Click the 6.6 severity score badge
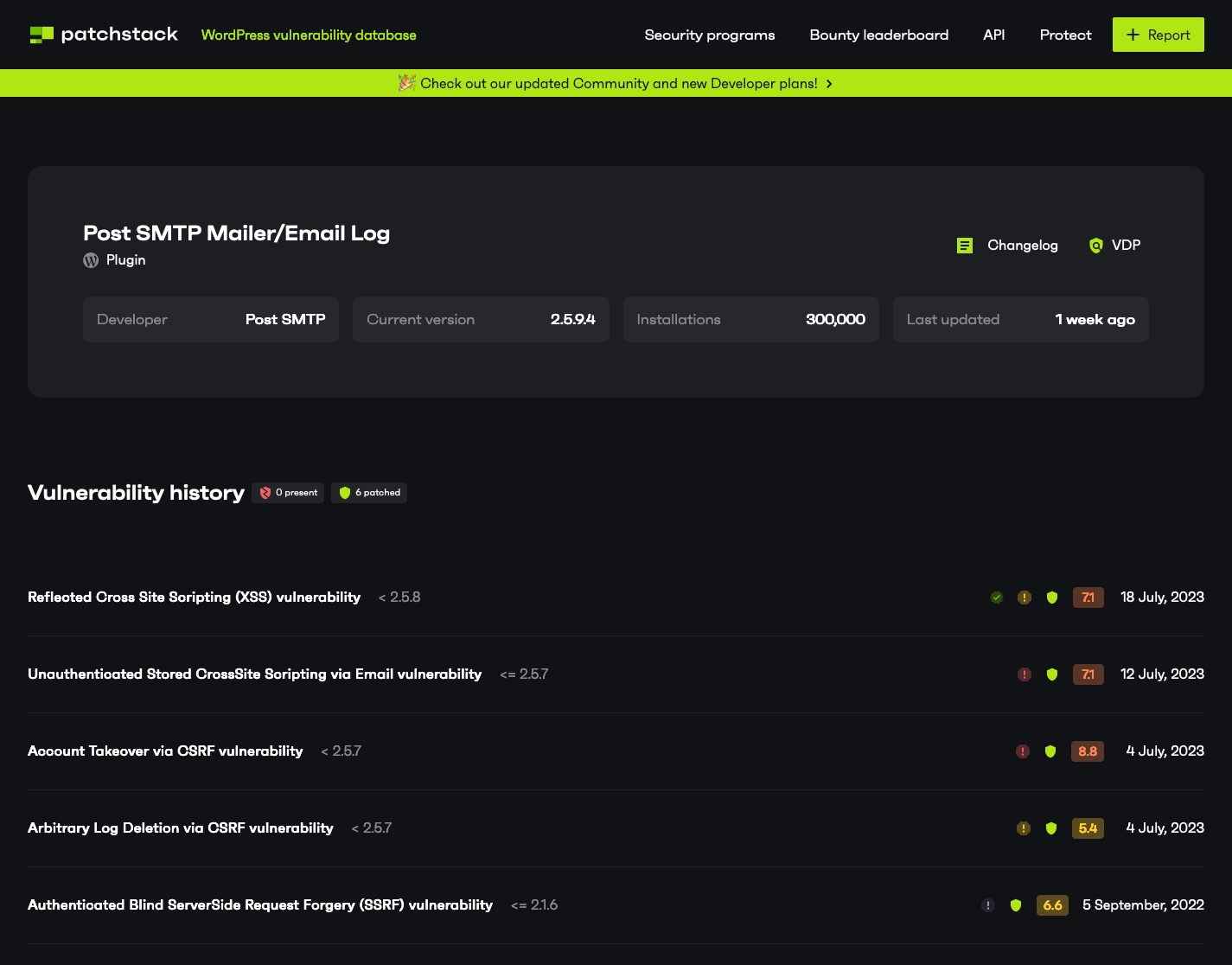 point(1052,905)
